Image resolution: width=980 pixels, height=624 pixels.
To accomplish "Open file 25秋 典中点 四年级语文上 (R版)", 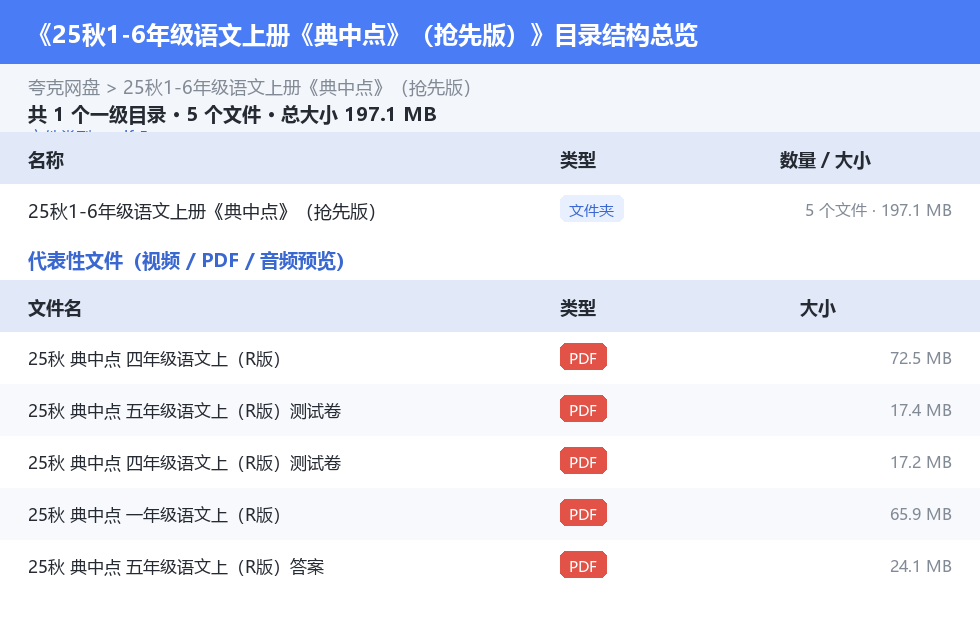I will click(x=154, y=359).
